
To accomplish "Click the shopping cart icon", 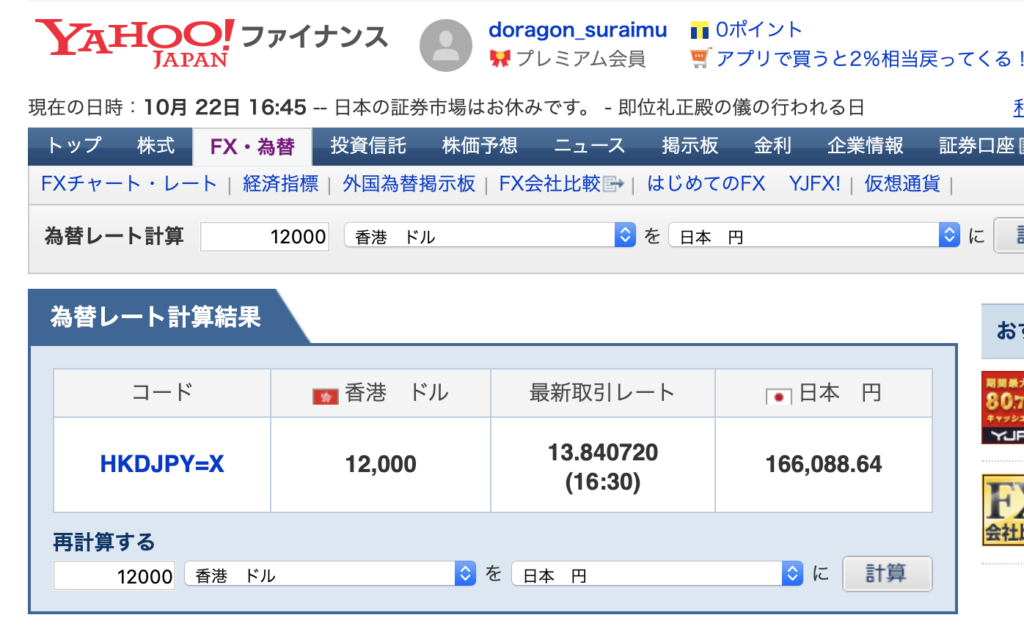I will 700,59.
